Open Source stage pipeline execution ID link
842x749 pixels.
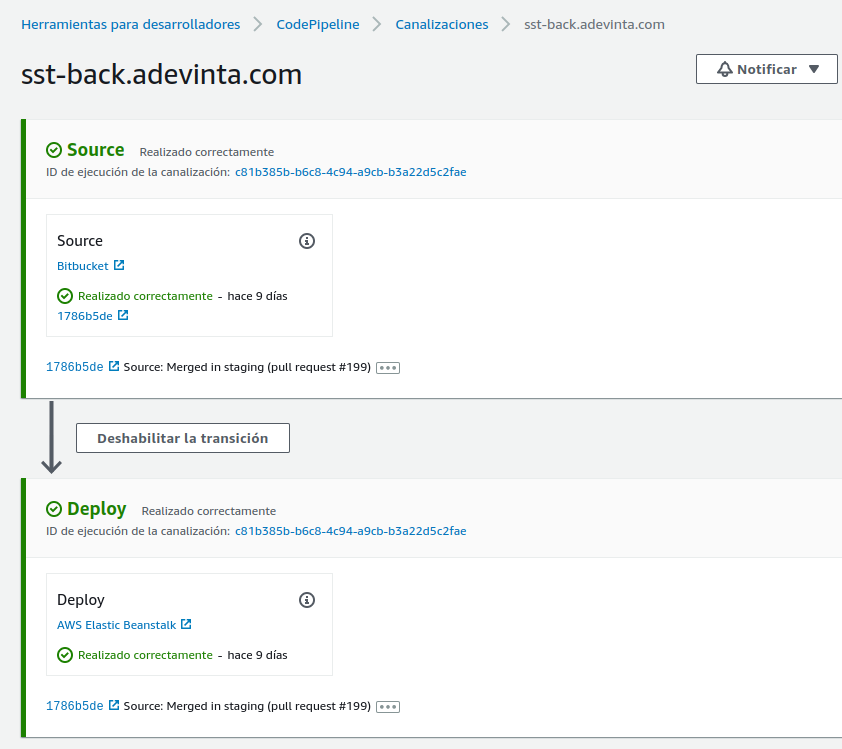click(x=350, y=172)
